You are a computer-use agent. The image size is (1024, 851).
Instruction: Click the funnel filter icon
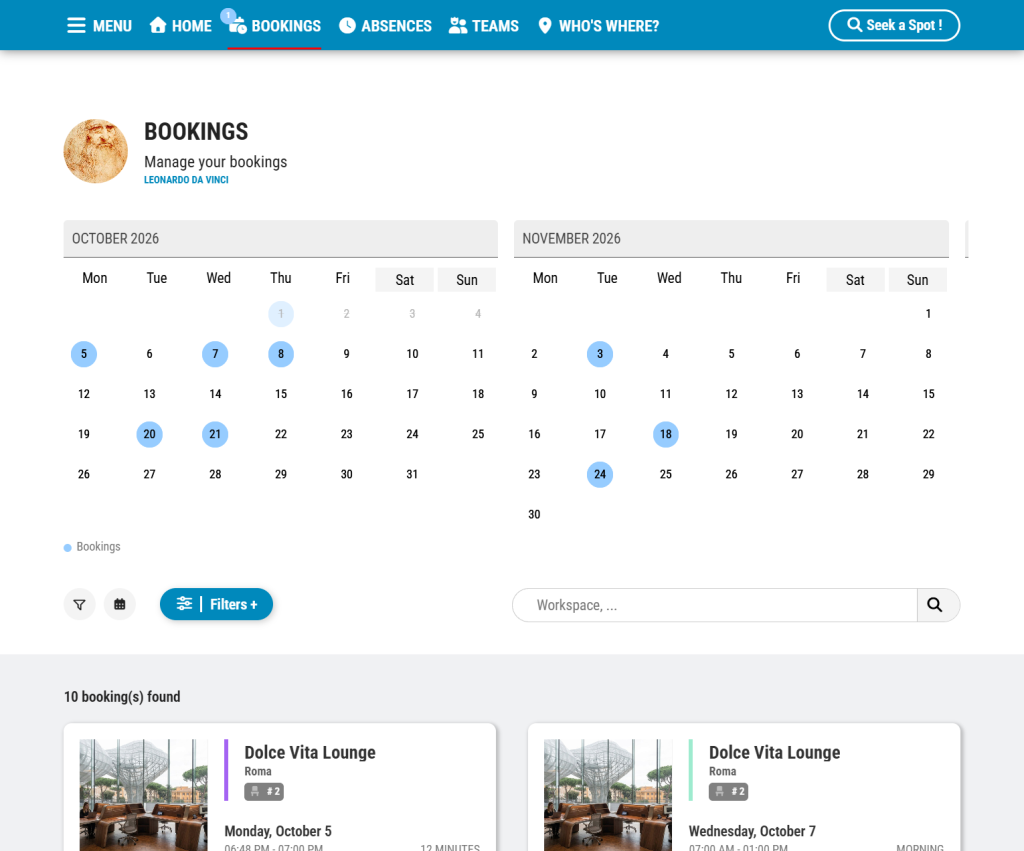[x=80, y=604]
